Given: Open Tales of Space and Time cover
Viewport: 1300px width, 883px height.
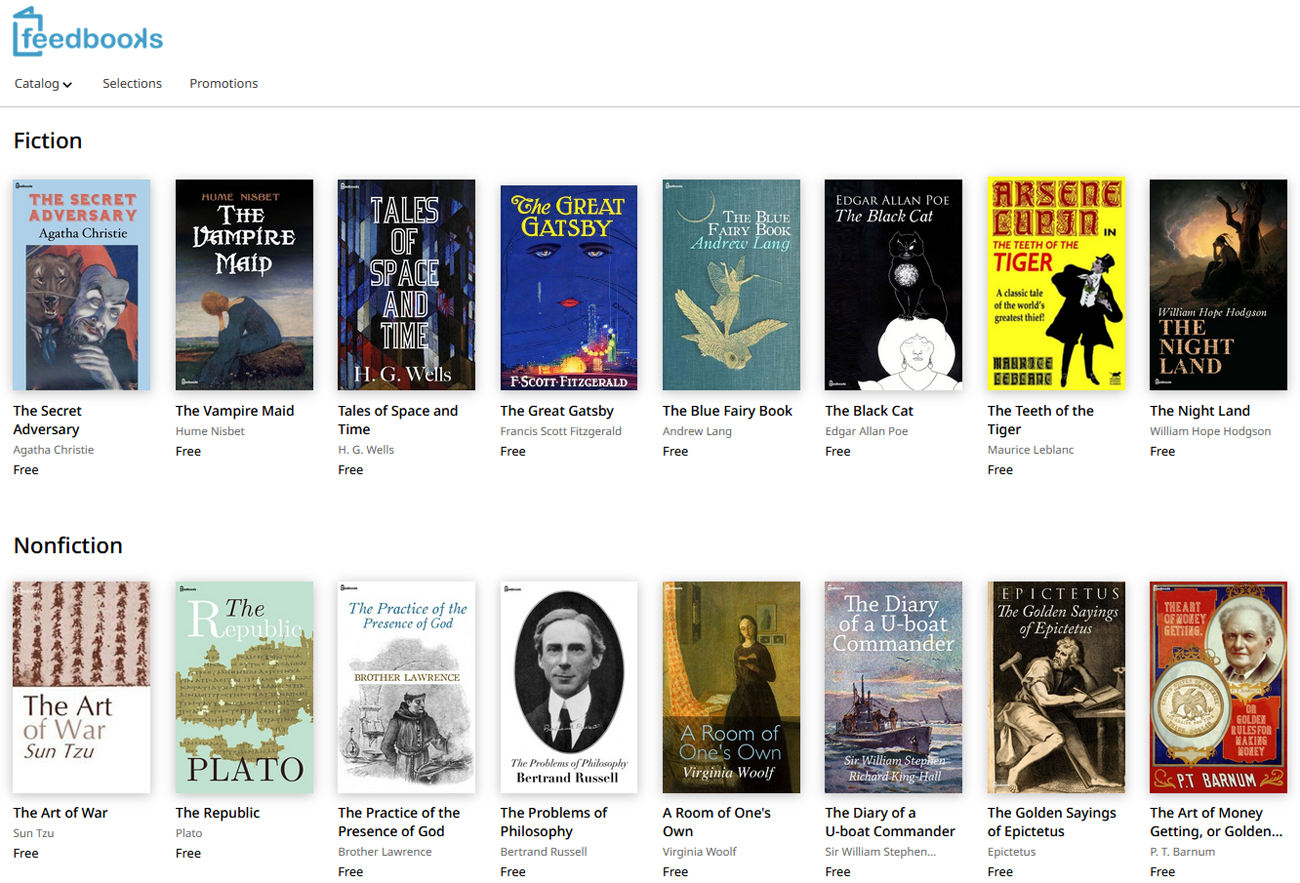Looking at the screenshot, I should [x=406, y=285].
